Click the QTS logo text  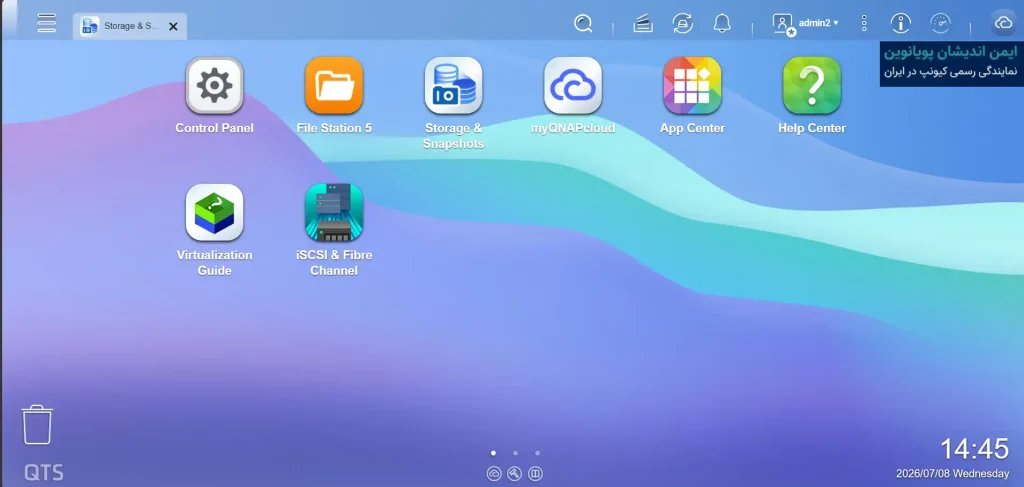point(44,473)
